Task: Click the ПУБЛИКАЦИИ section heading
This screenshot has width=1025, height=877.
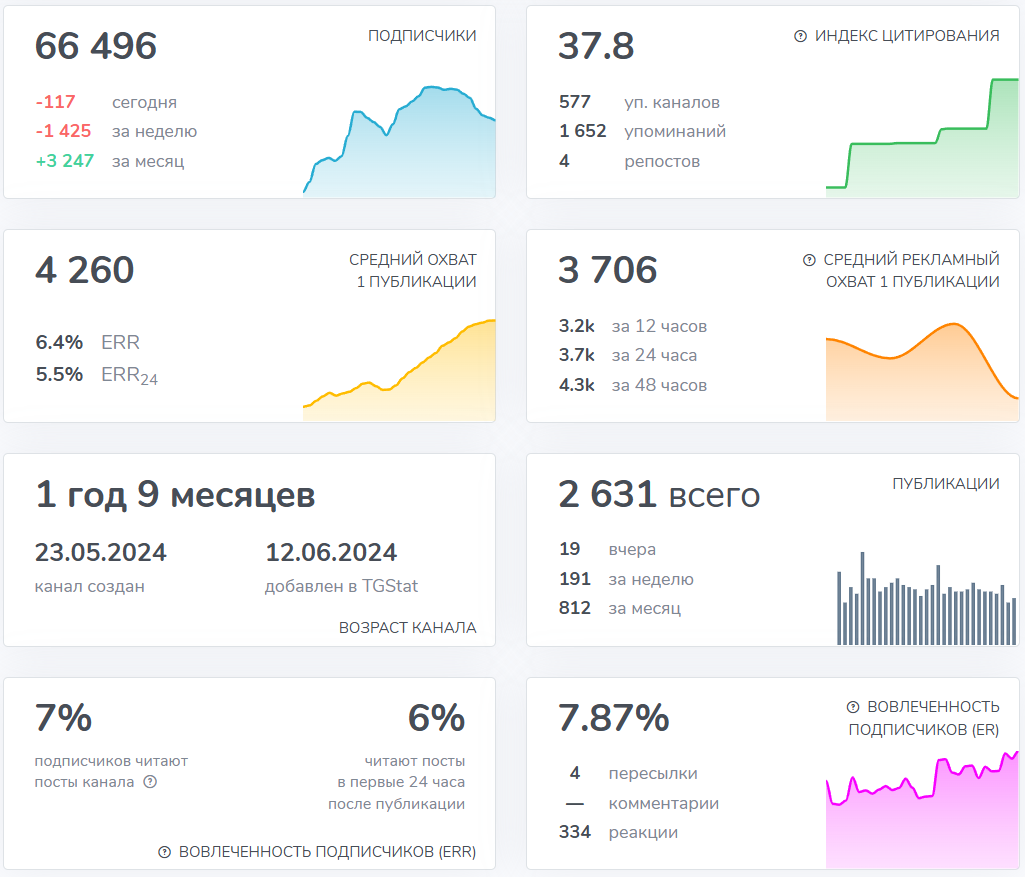Action: 945,484
